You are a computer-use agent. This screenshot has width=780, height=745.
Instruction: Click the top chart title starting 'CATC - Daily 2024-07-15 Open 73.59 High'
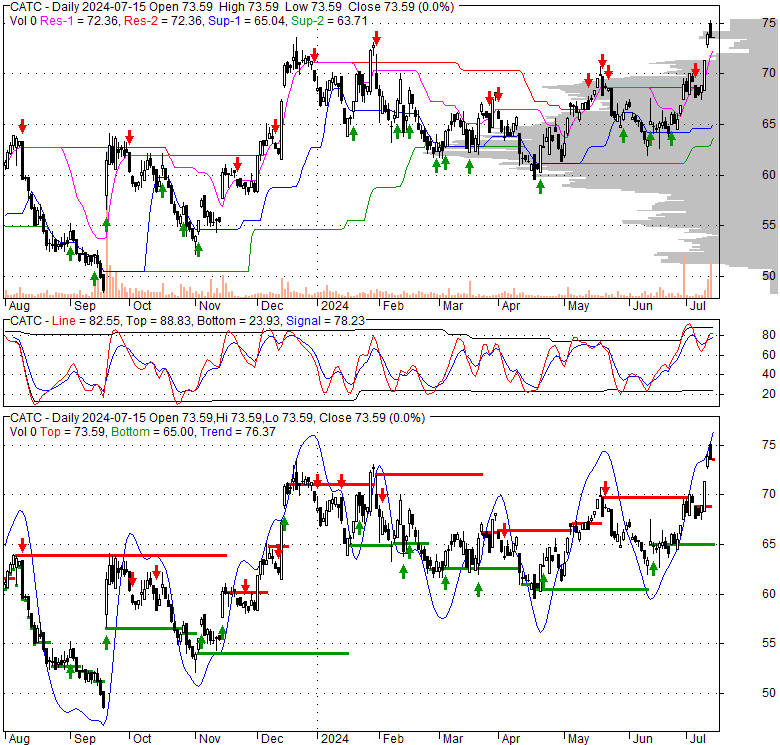coord(232,7)
